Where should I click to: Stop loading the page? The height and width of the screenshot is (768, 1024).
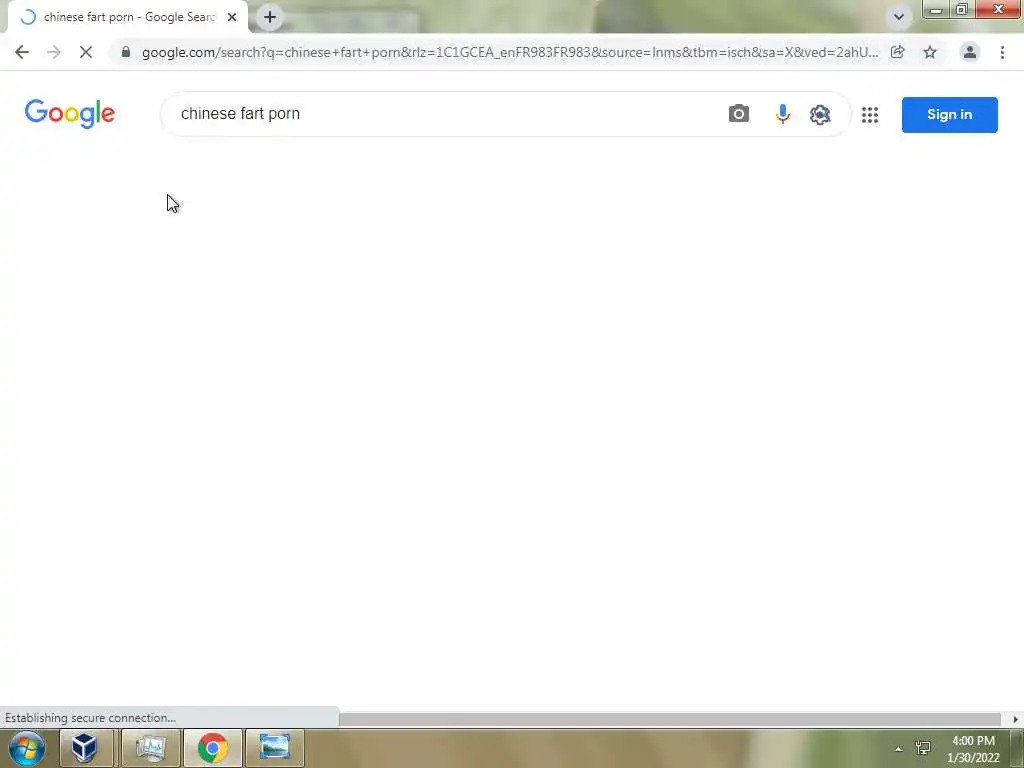pyautogui.click(x=86, y=52)
